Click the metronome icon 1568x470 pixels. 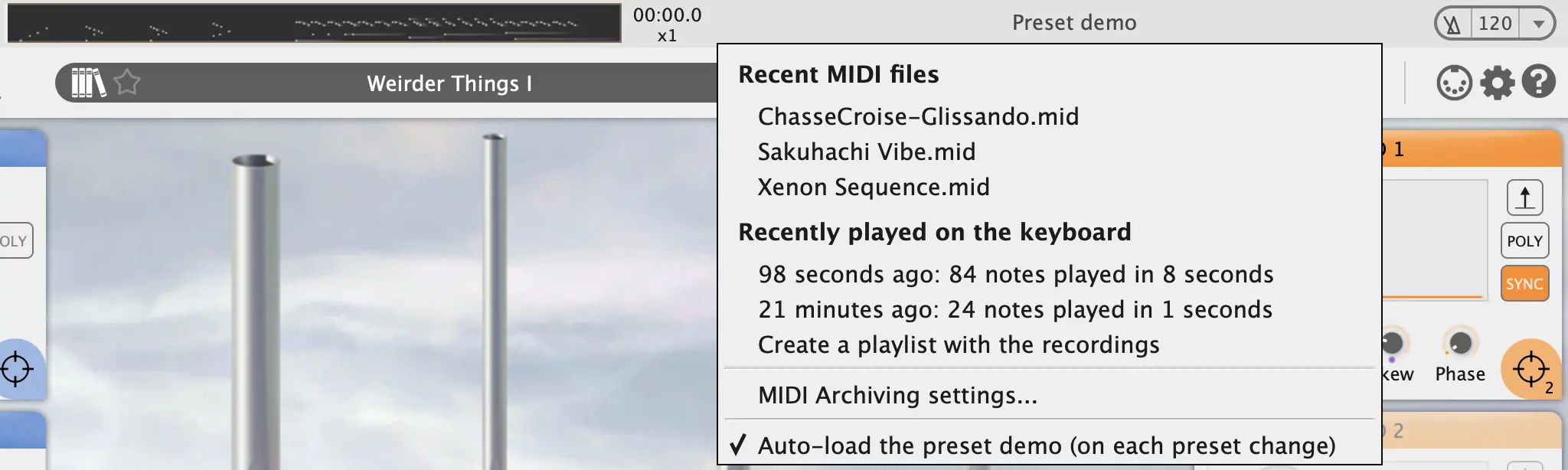(1452, 24)
